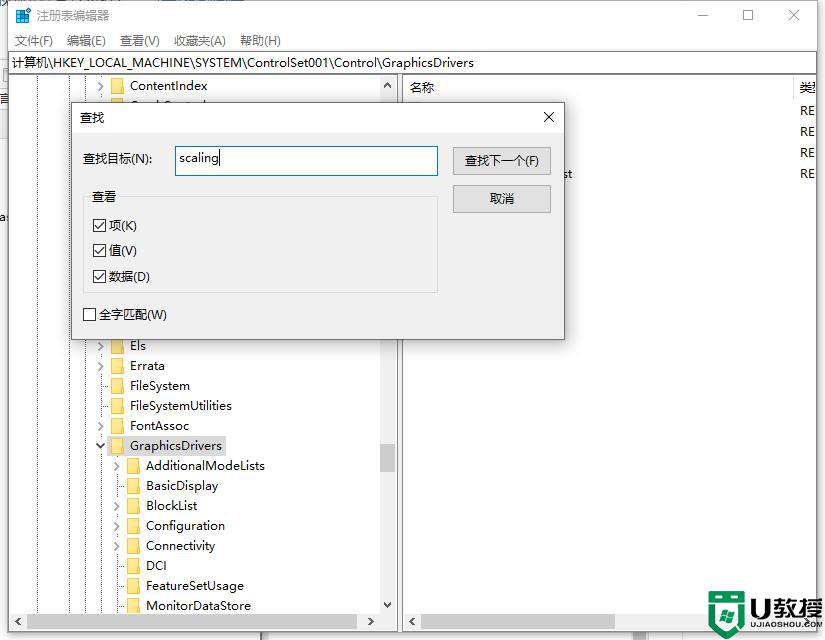
Task: Click the BasicDisplay folder icon
Action: tap(133, 486)
